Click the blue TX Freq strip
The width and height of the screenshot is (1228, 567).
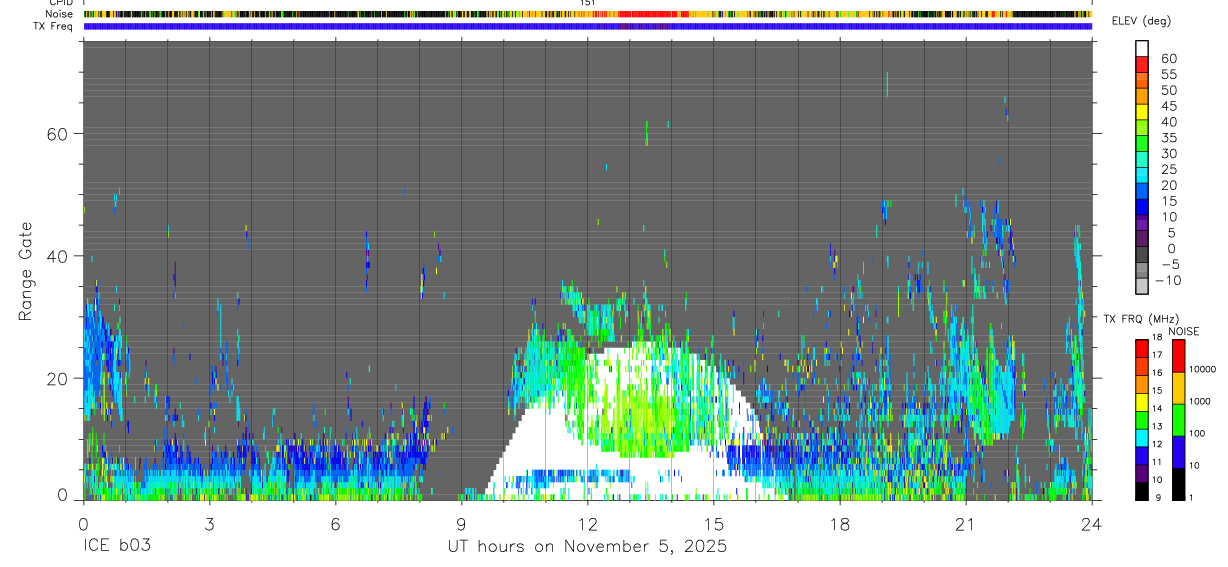tap(587, 26)
